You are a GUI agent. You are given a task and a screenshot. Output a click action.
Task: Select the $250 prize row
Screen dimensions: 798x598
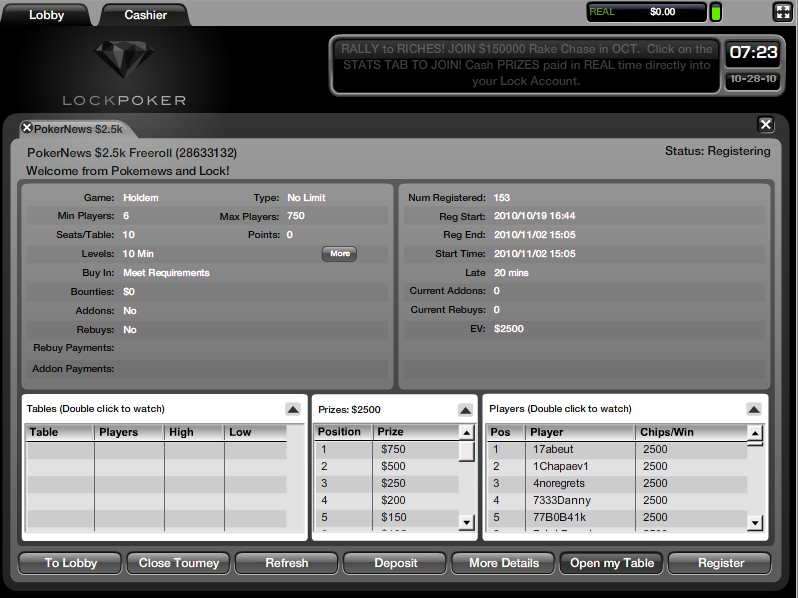click(x=387, y=483)
